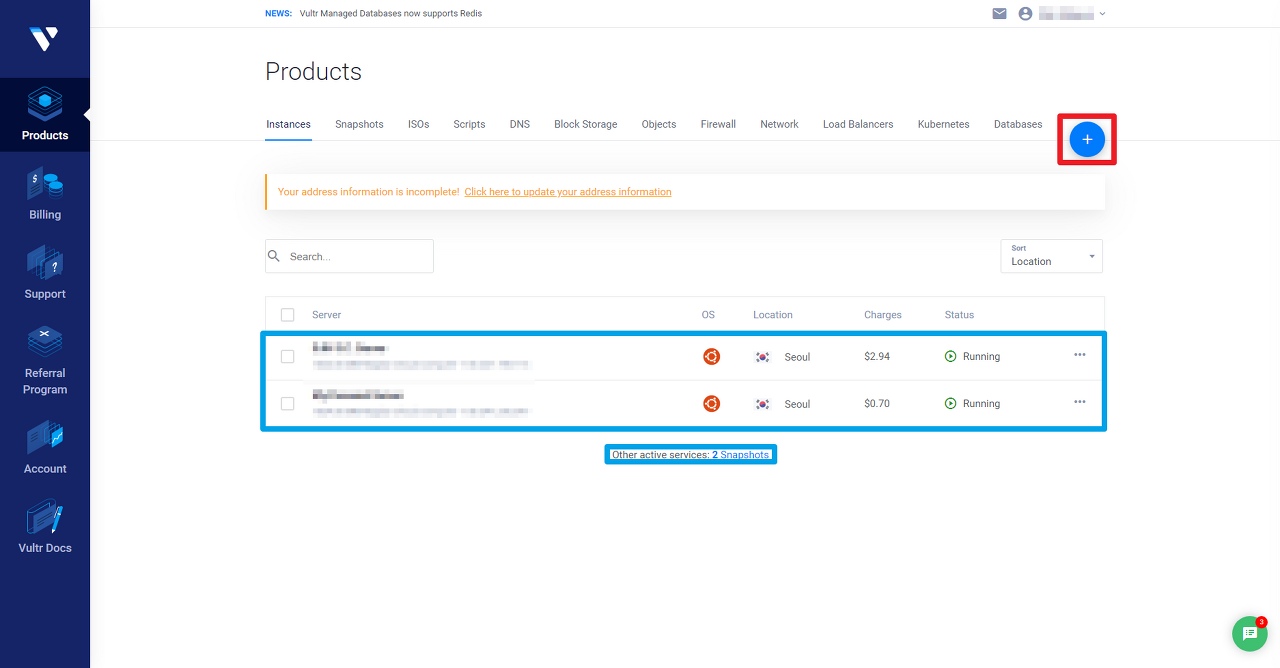Viewport: 1280px width, 668px height.
Task: Switch to the Snapshots tab
Action: click(x=359, y=125)
